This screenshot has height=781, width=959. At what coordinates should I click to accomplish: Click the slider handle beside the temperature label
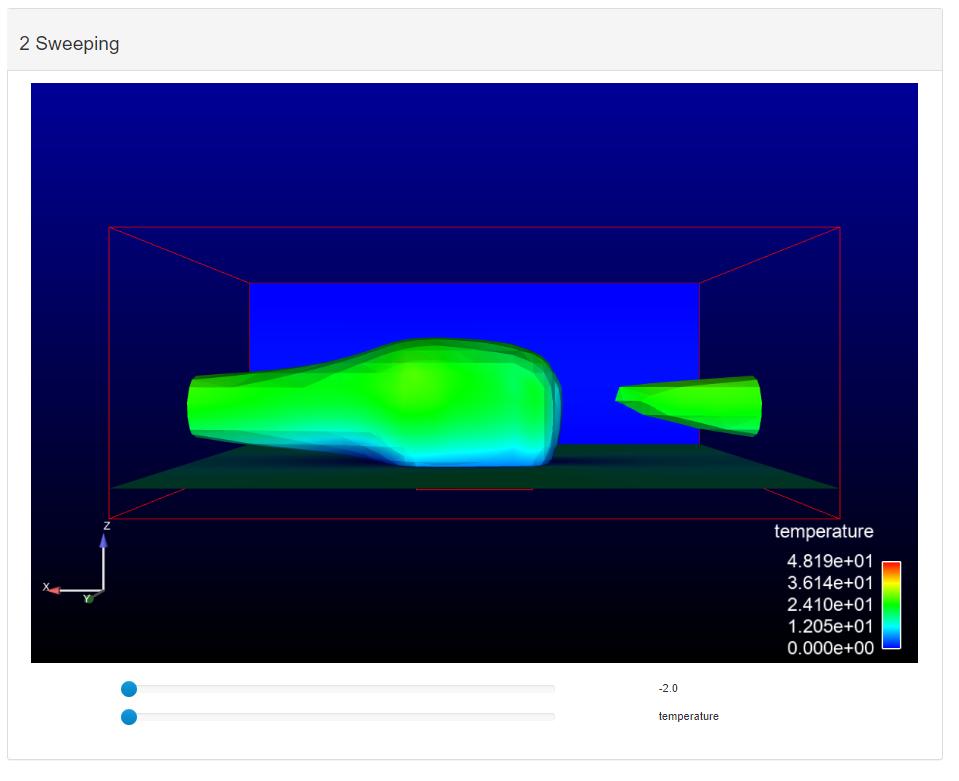click(x=129, y=717)
